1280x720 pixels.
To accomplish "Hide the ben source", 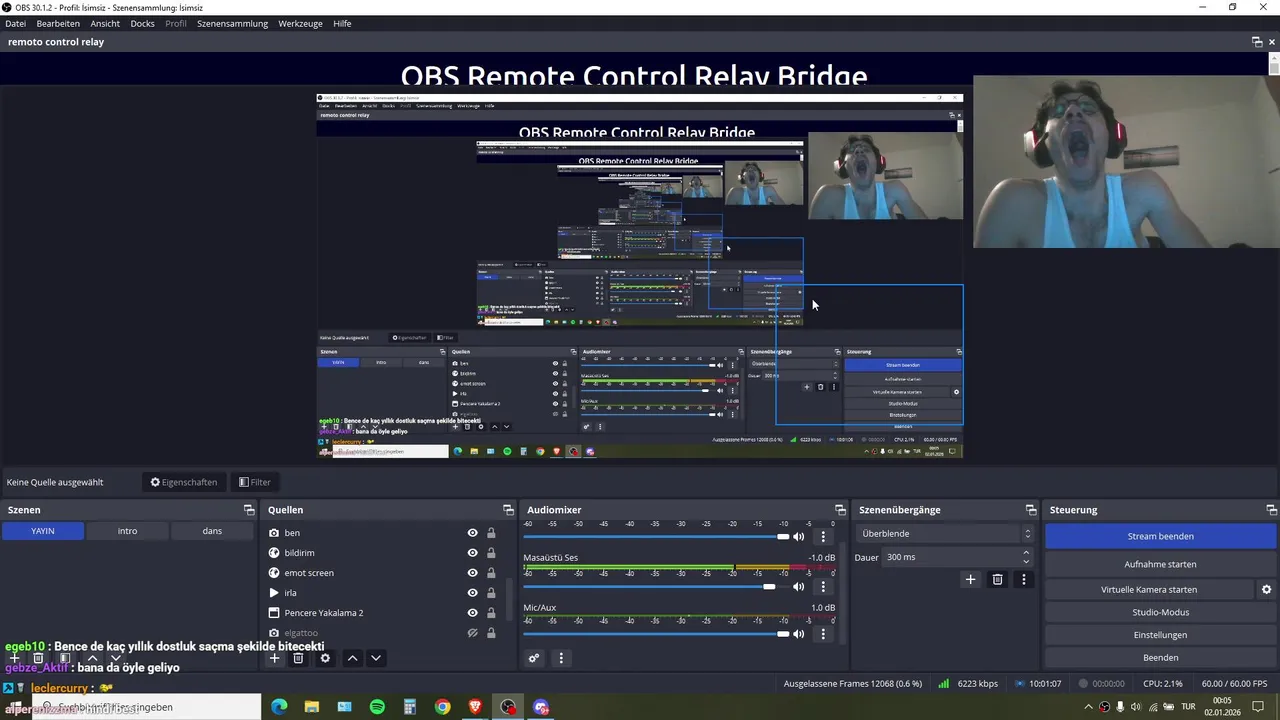I will (472, 533).
